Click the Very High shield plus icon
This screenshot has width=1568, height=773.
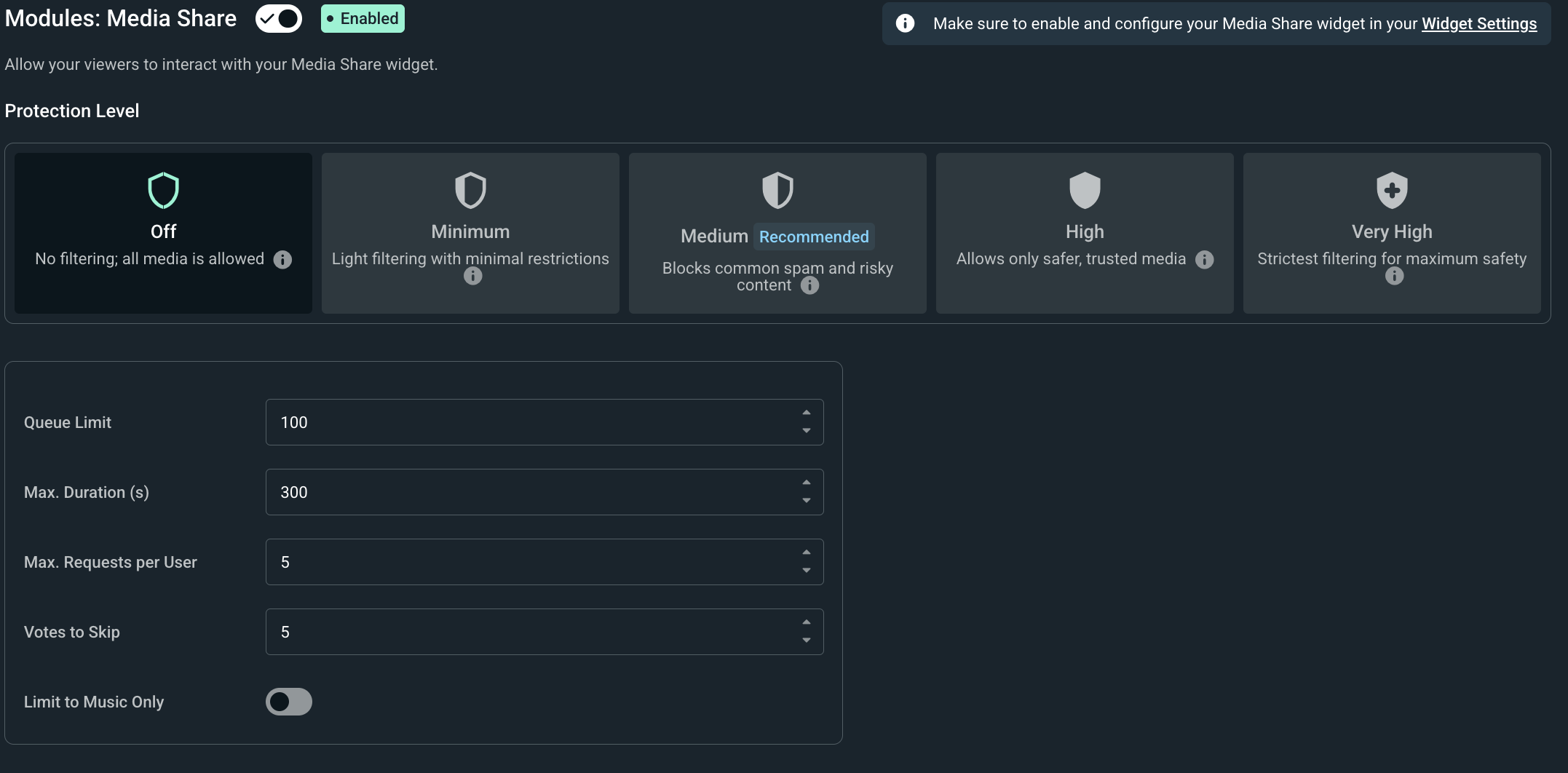click(x=1392, y=191)
